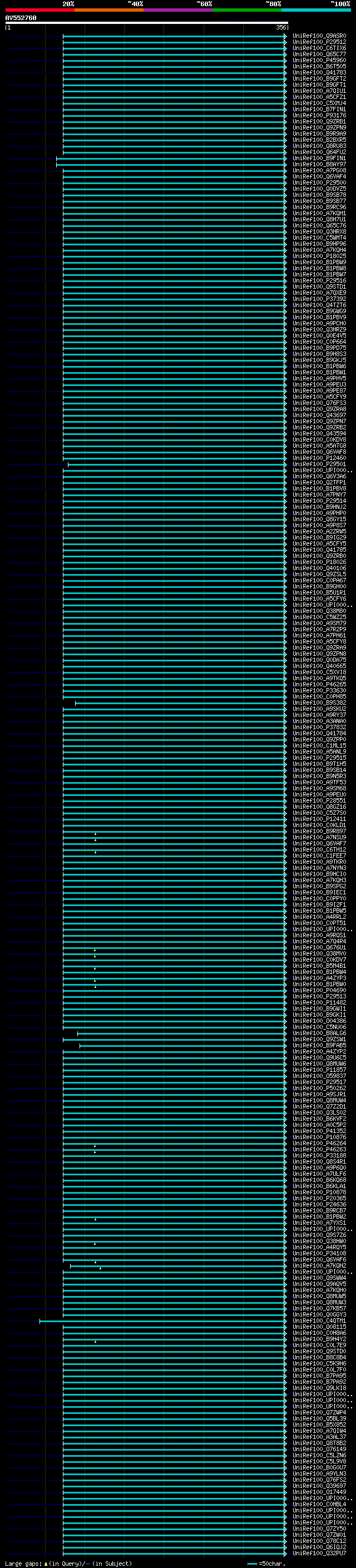Select hit label UniRef100_Q7ZWP4

(319, 1412)
